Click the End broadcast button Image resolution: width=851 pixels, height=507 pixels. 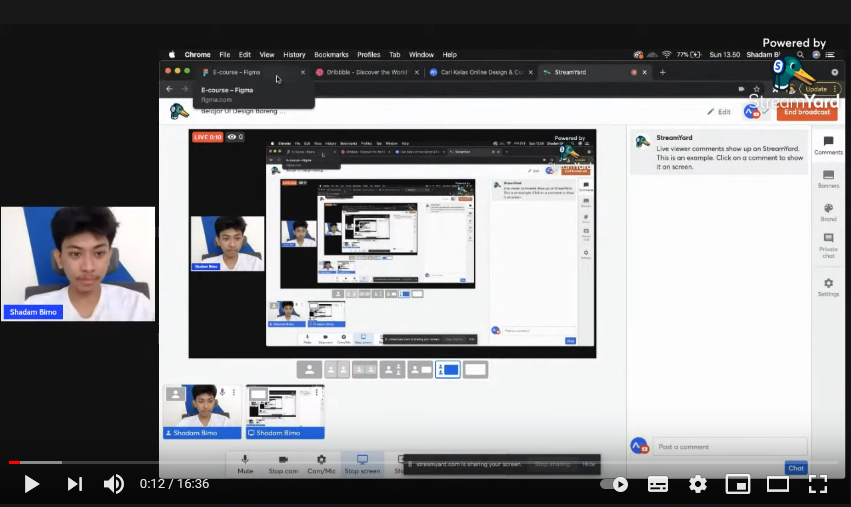806,112
